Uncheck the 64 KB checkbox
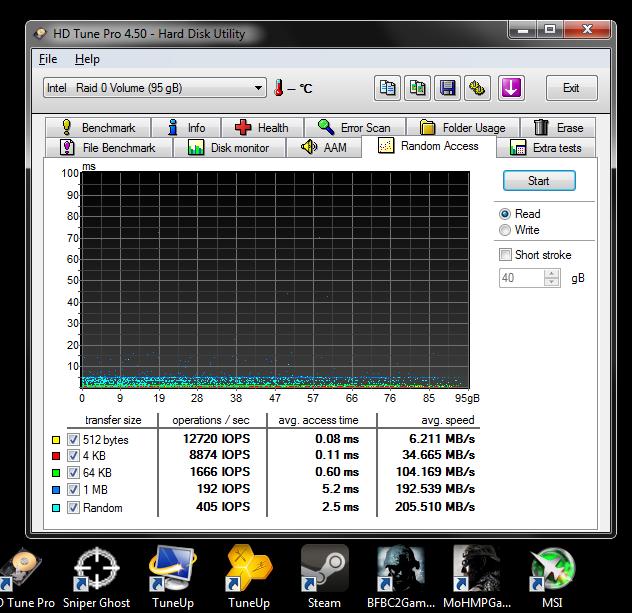This screenshot has width=632, height=613. [73, 472]
